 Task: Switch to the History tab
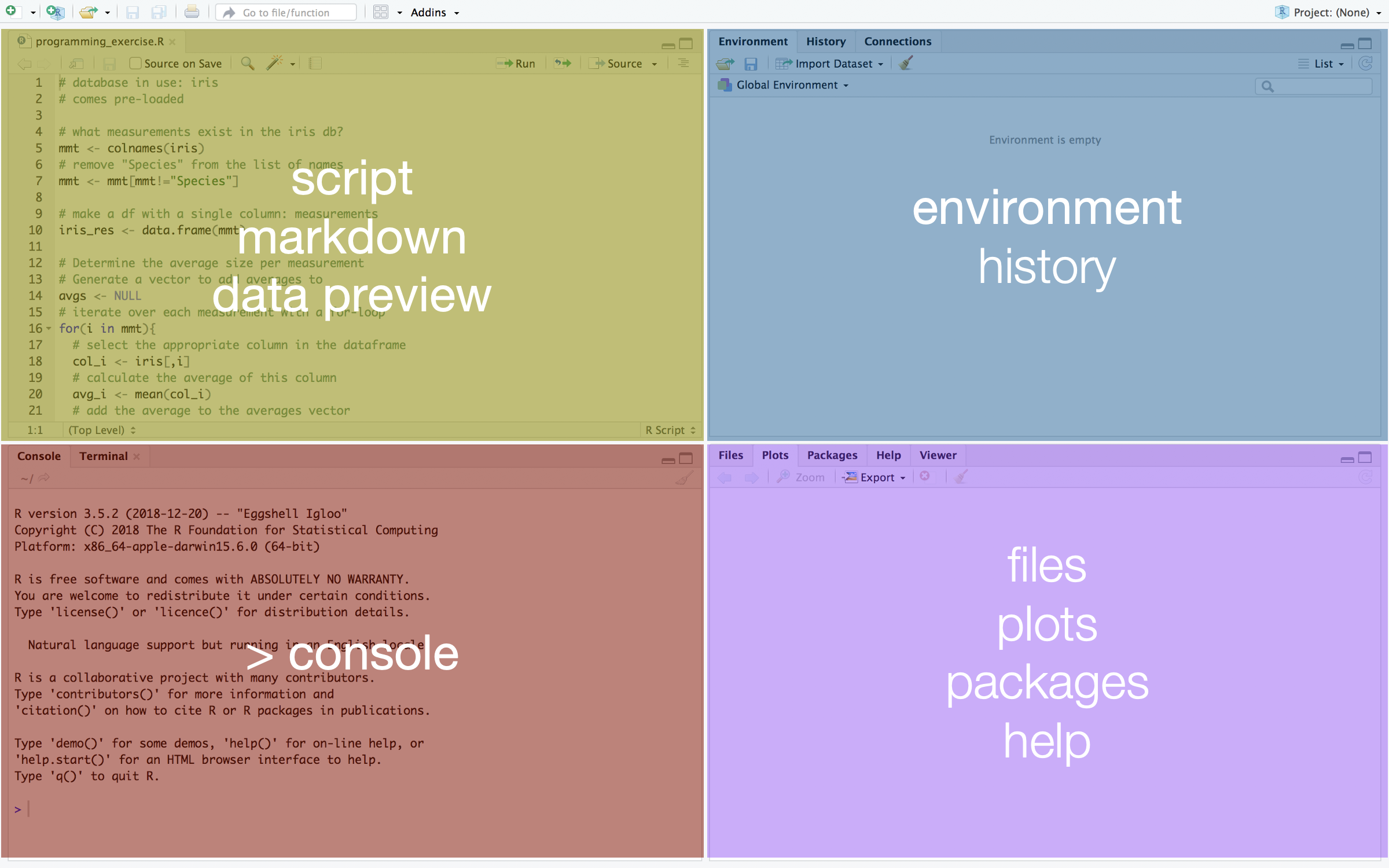pyautogui.click(x=825, y=42)
